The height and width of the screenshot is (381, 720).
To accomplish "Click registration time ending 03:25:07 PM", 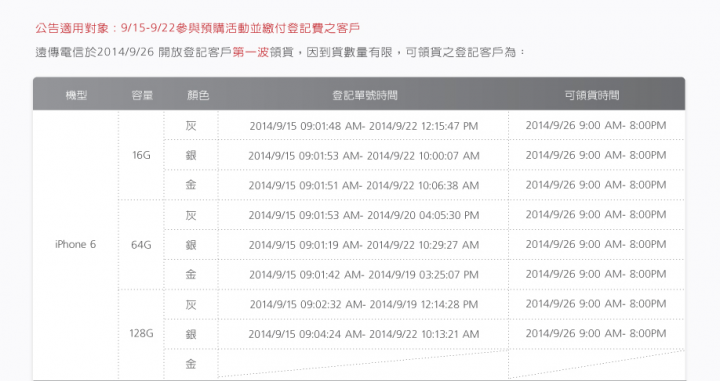I will pos(364,275).
